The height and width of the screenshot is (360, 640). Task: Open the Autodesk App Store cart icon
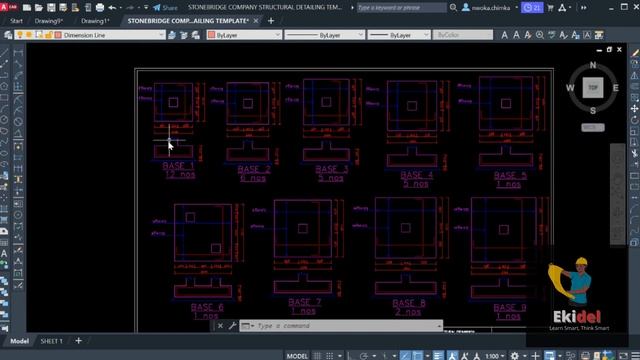tap(551, 7)
